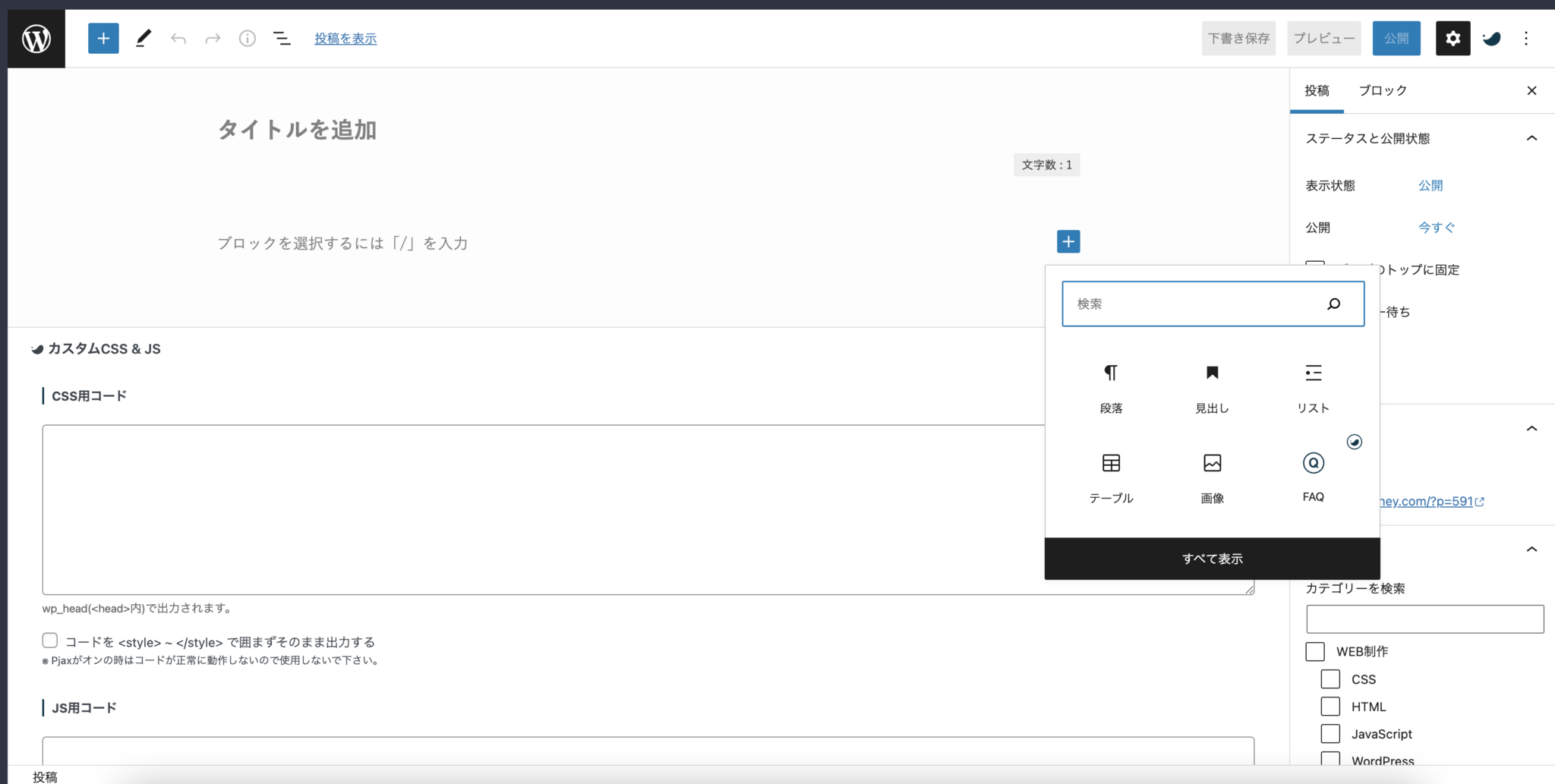Open the block inserter in top toolbar
Viewport: 1555px width, 784px height.
click(x=103, y=39)
